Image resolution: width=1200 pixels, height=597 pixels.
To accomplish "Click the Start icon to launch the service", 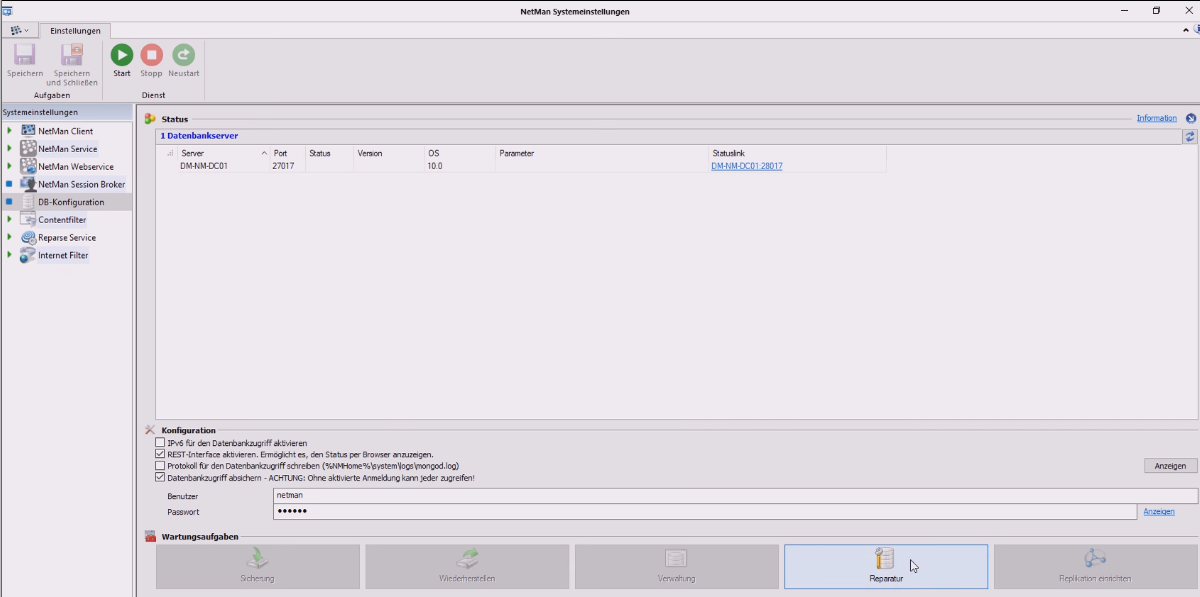I will tap(120, 54).
